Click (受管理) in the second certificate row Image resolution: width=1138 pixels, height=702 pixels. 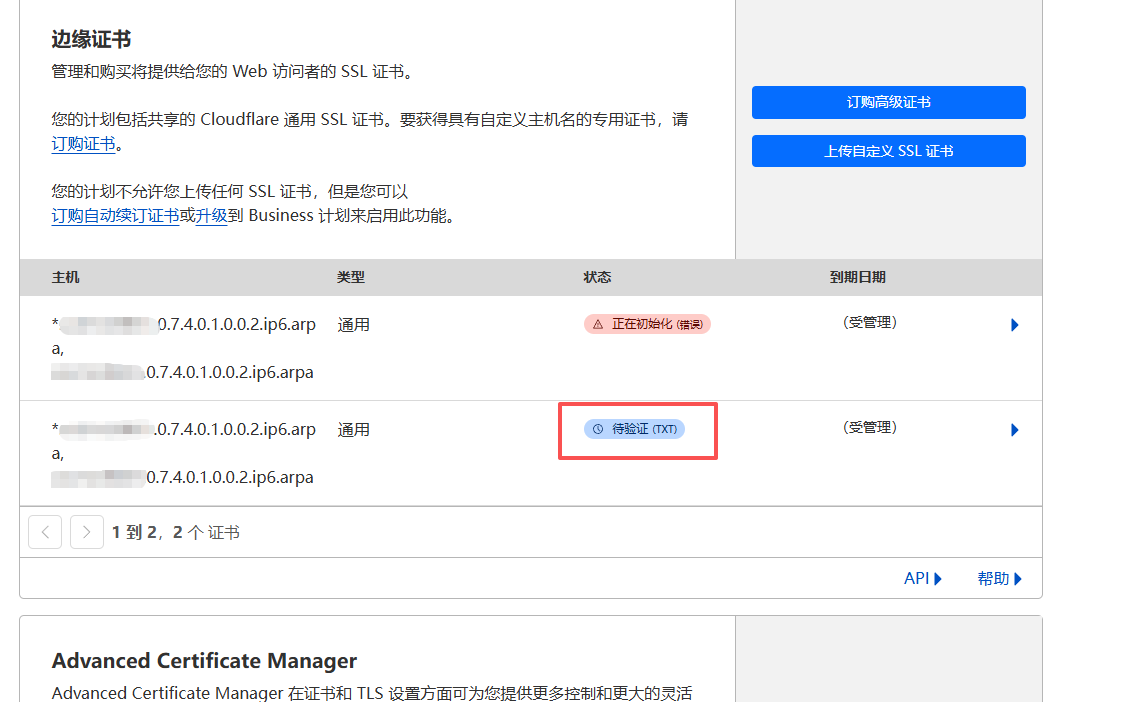(x=869, y=427)
